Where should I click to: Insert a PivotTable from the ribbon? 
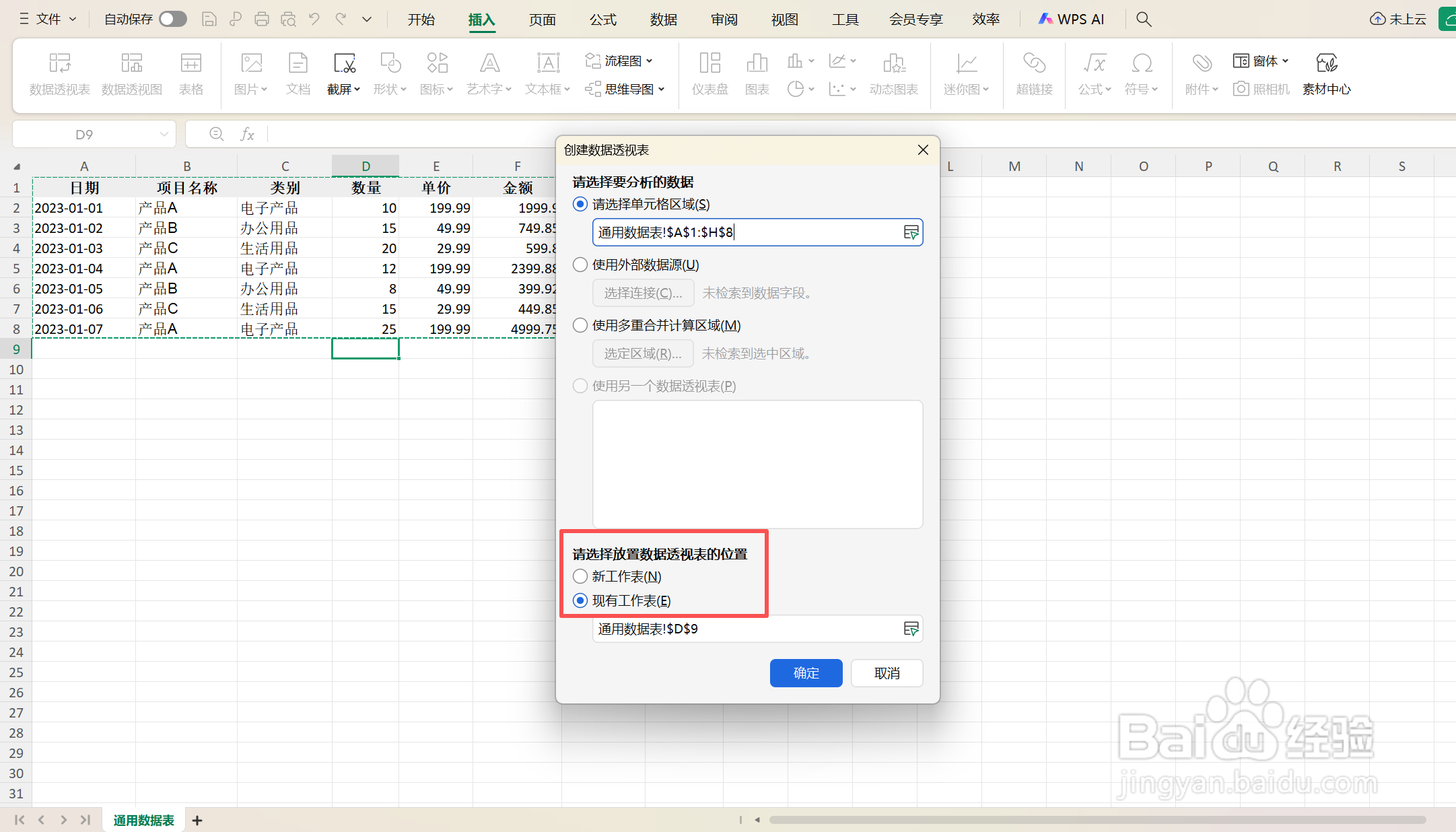coord(59,73)
